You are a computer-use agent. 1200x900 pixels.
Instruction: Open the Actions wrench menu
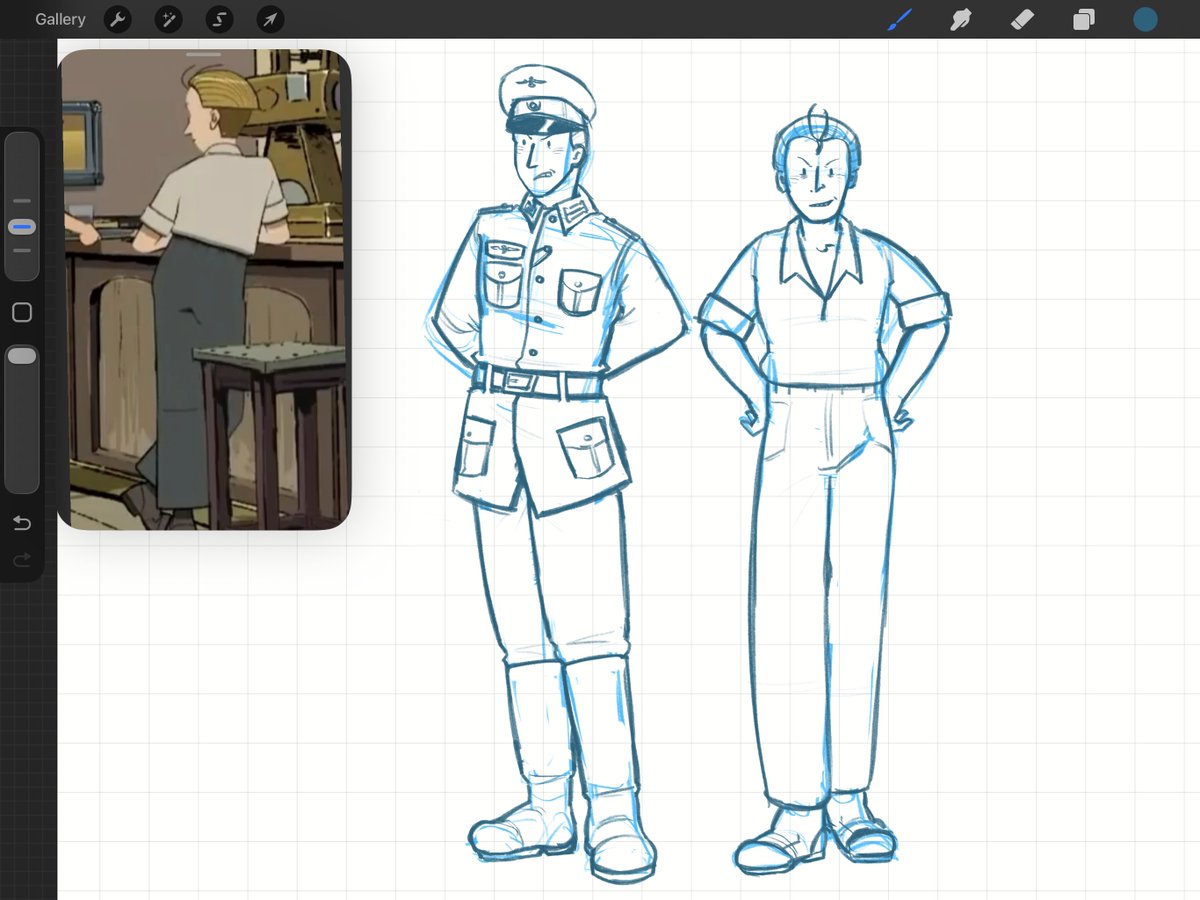coord(118,19)
